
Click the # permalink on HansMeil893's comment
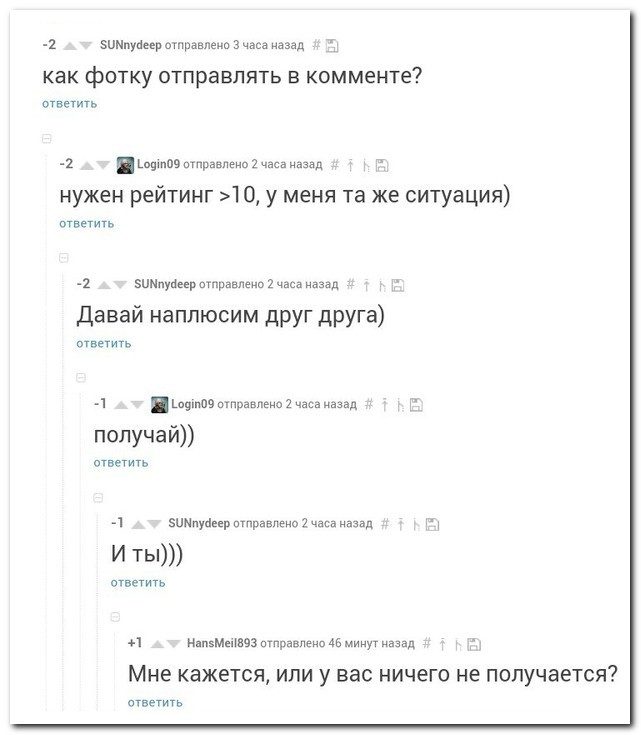427,643
